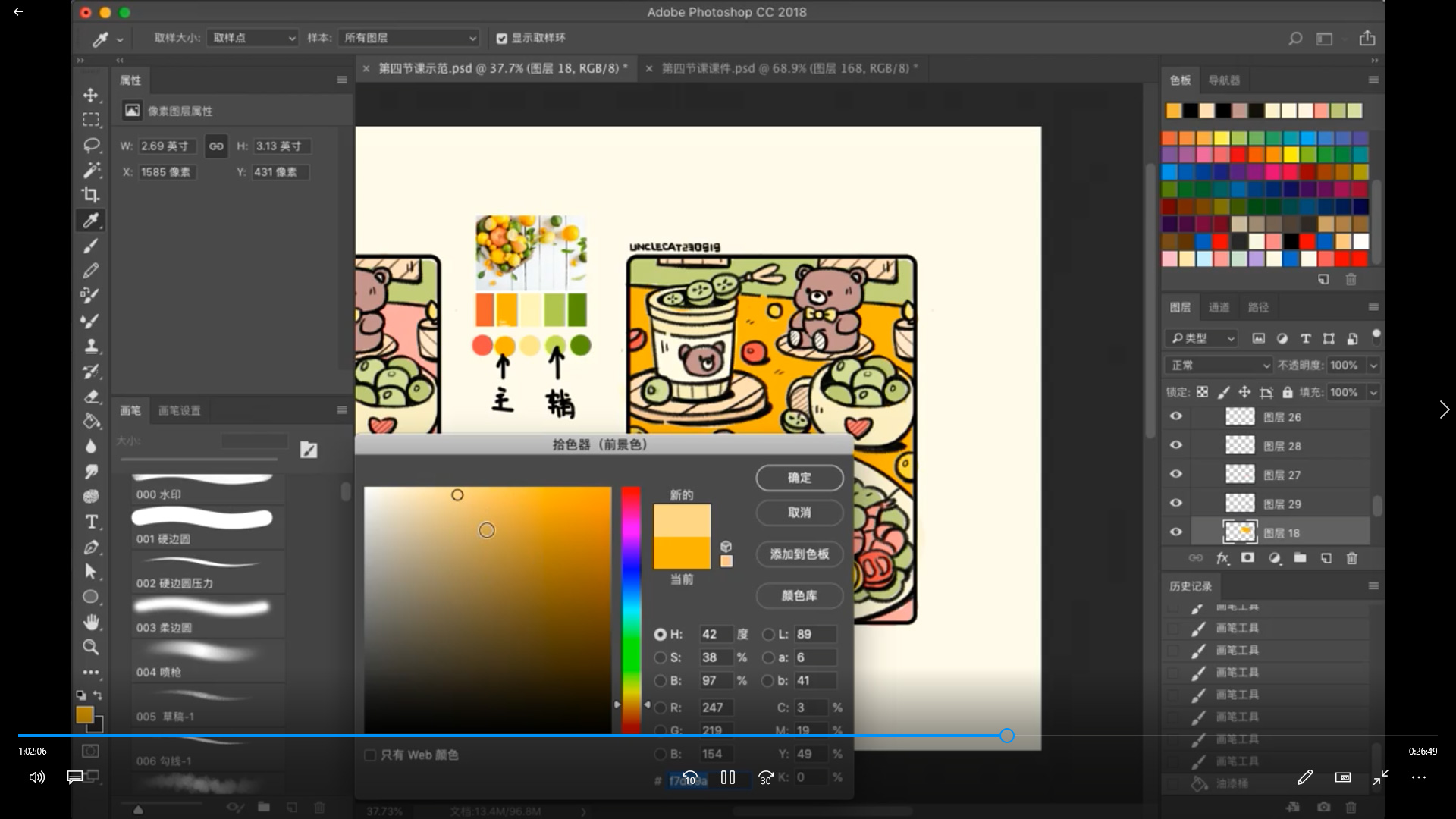Open the 历史记录 panel menu

pyautogui.click(x=1373, y=586)
